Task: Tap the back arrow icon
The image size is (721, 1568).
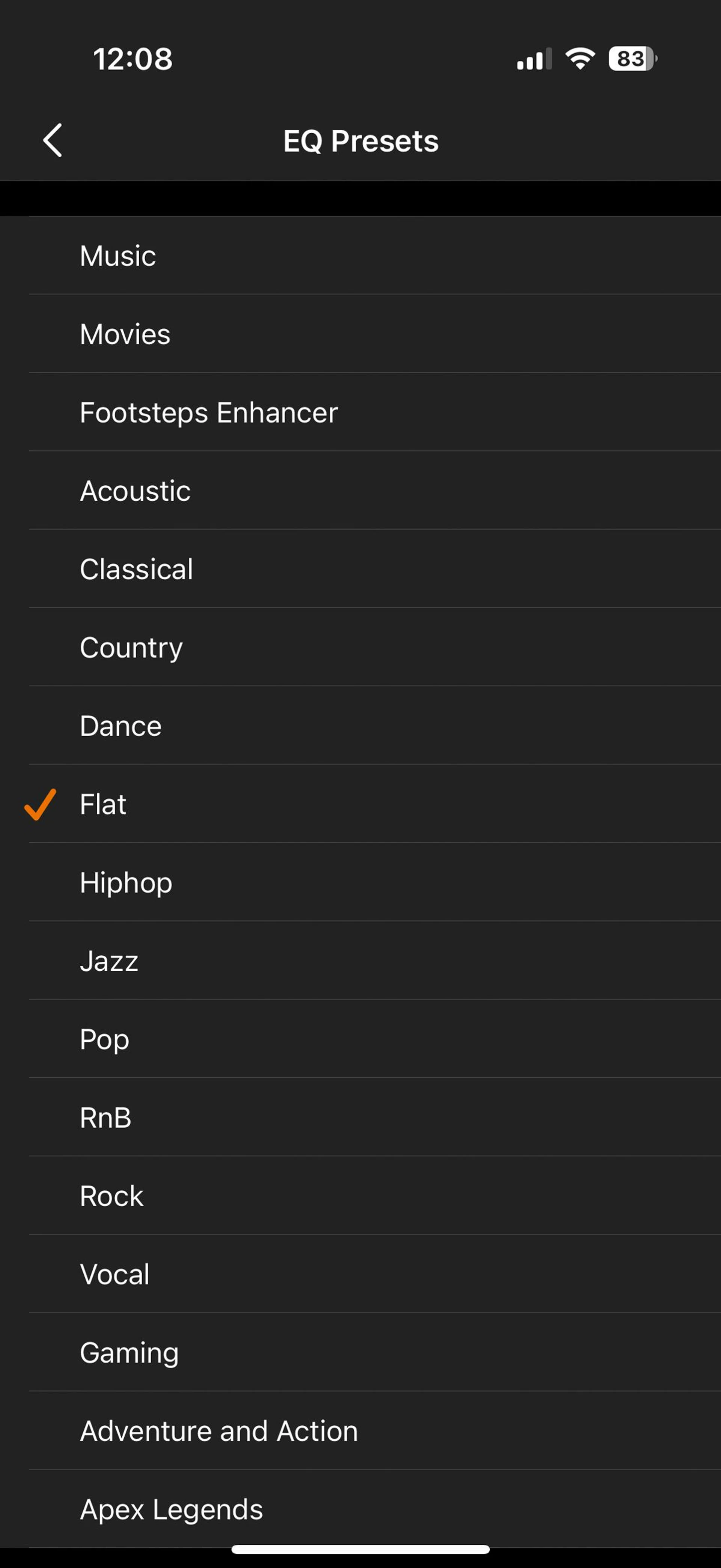Action: coord(53,140)
